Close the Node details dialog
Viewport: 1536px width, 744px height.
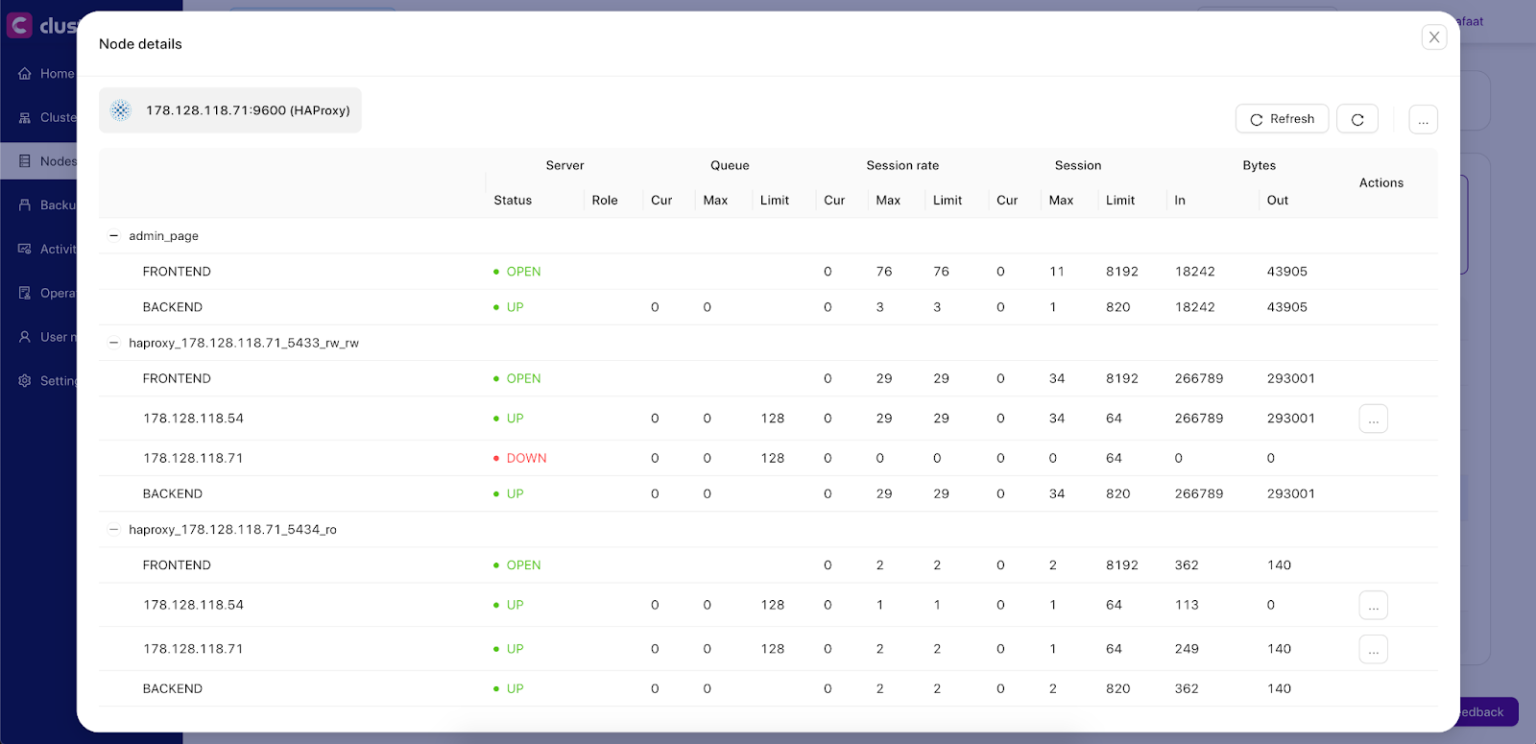(x=1434, y=37)
